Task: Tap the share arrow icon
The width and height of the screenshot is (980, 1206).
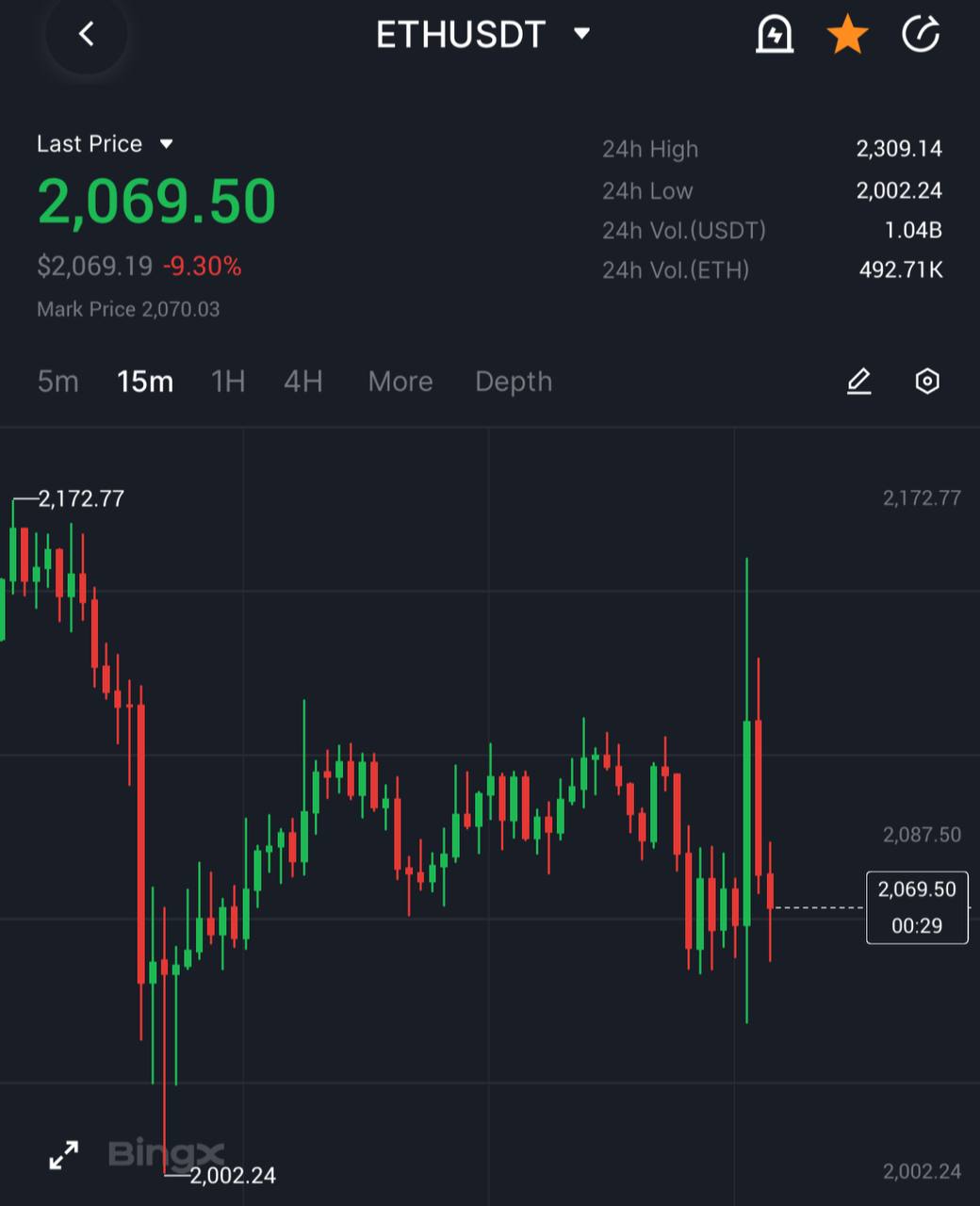Action: click(921, 35)
